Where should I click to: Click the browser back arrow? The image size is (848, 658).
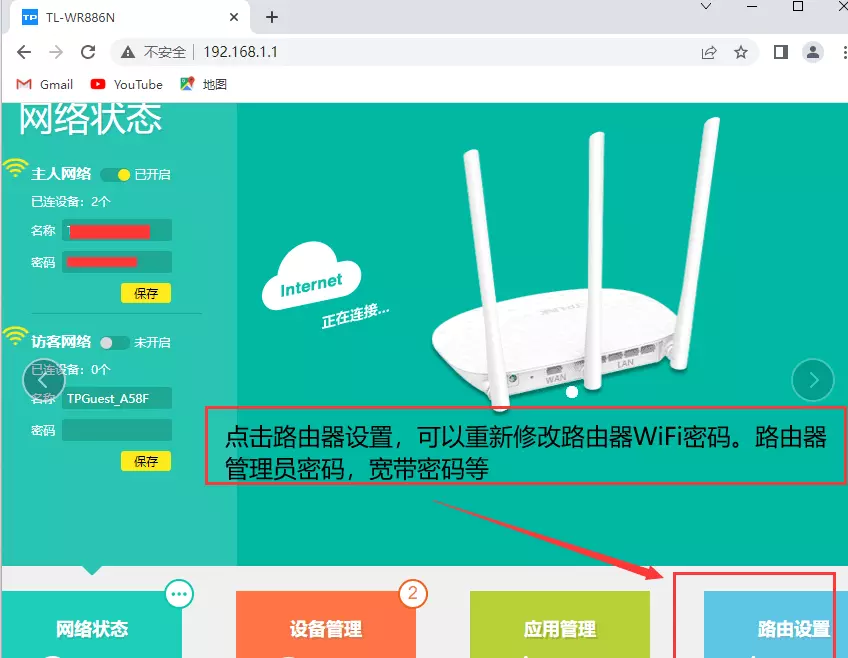tap(24, 52)
